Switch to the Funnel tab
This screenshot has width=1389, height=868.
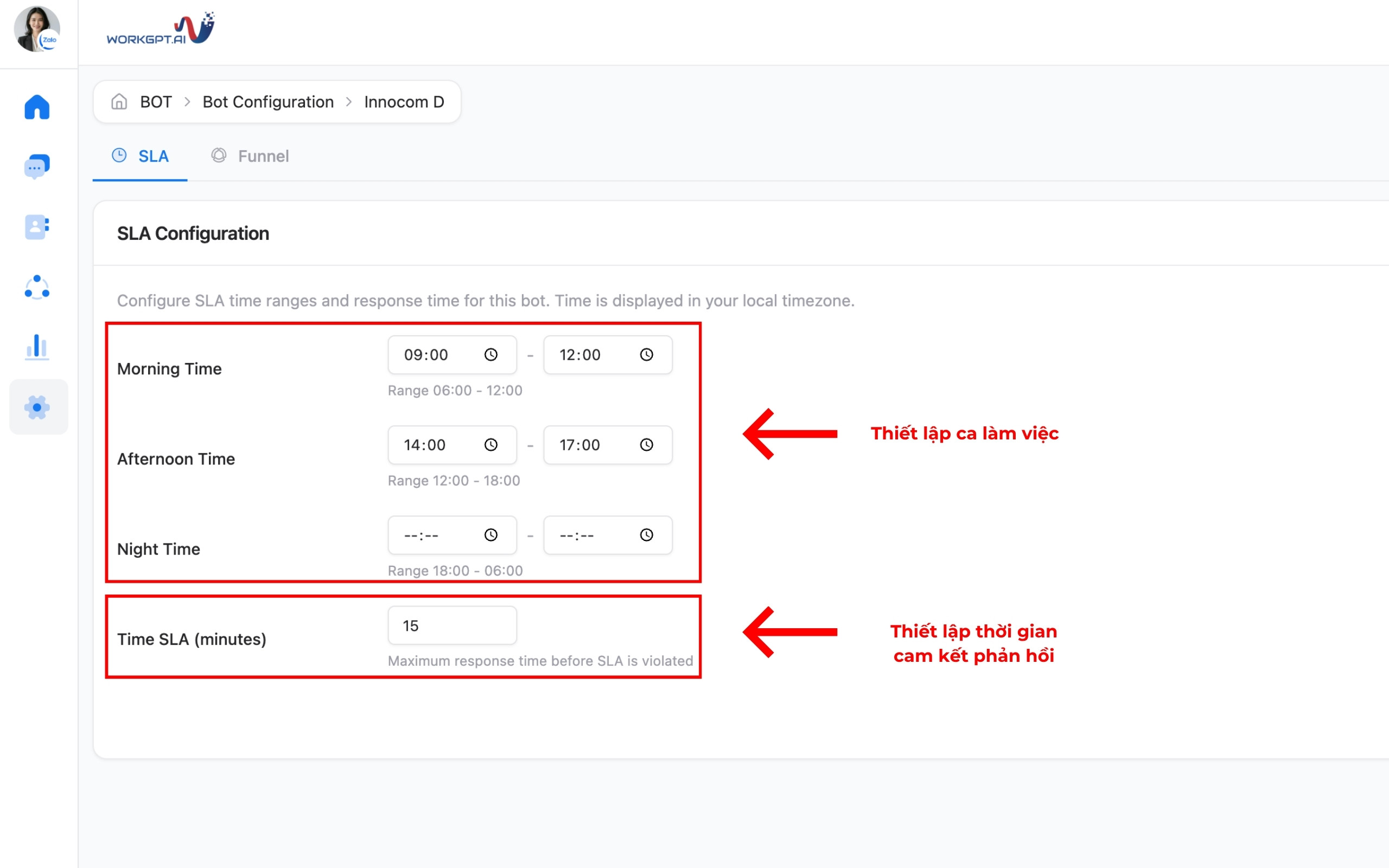[x=250, y=156]
